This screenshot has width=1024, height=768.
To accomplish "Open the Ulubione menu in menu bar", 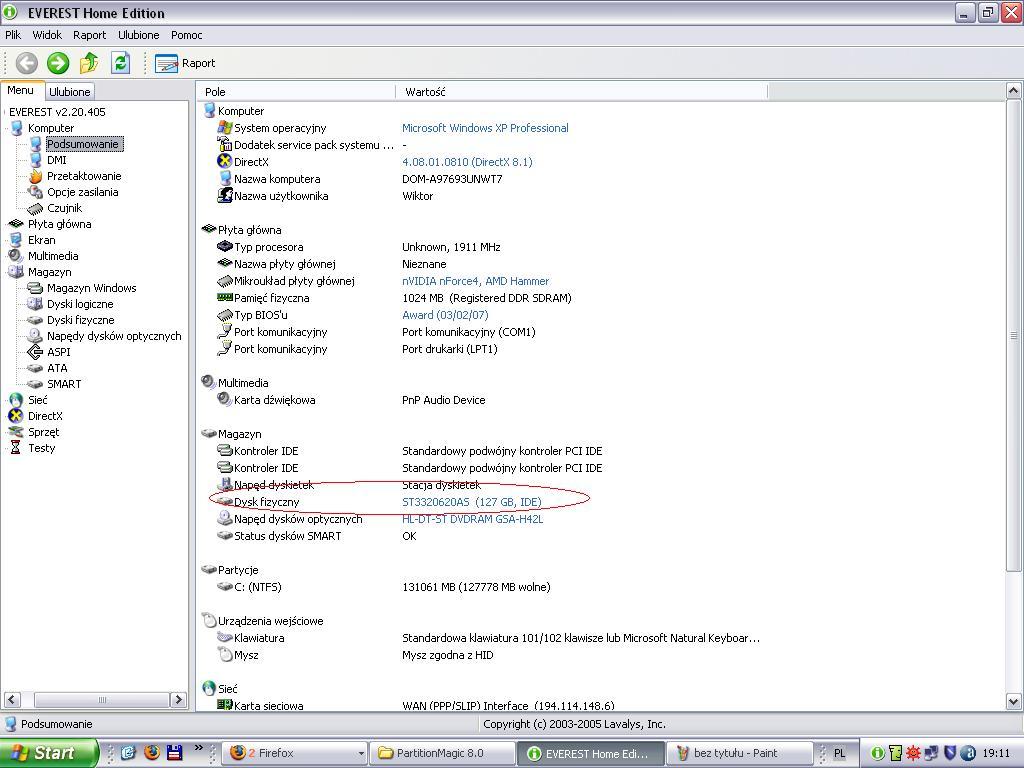I will 138,35.
